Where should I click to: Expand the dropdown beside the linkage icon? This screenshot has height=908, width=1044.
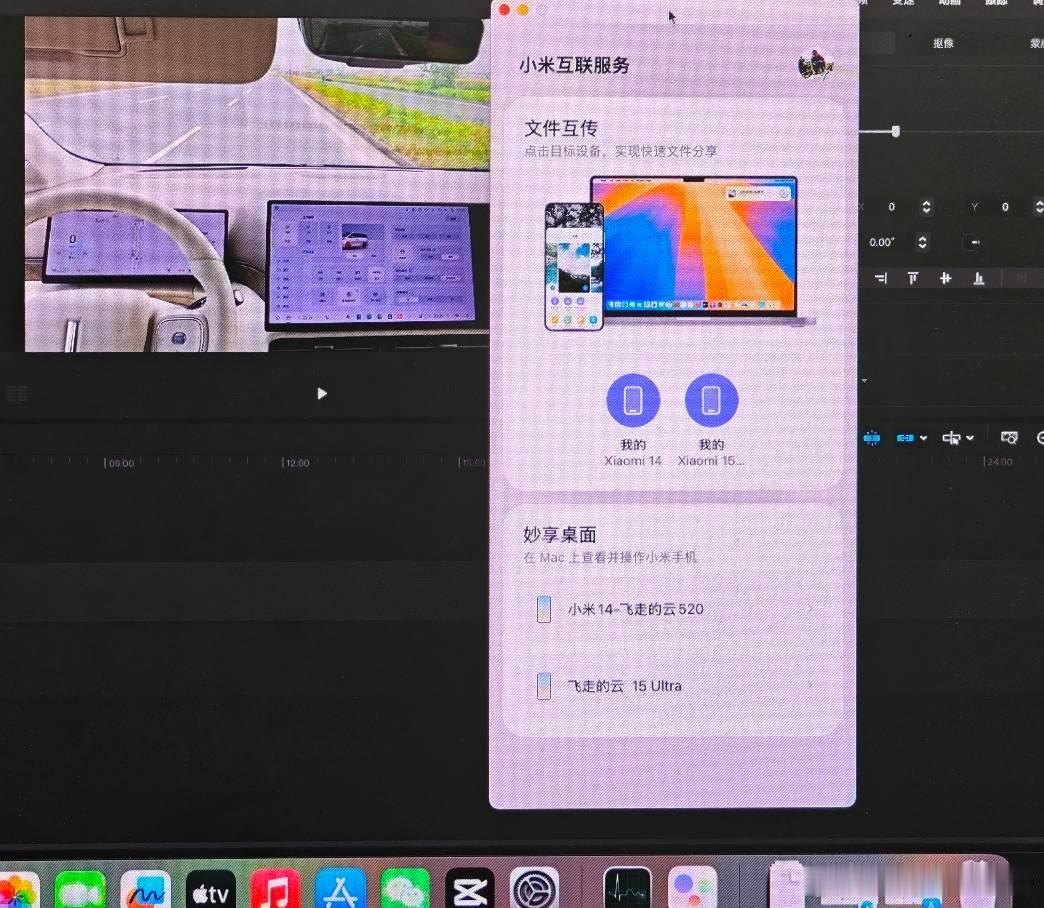pos(923,438)
